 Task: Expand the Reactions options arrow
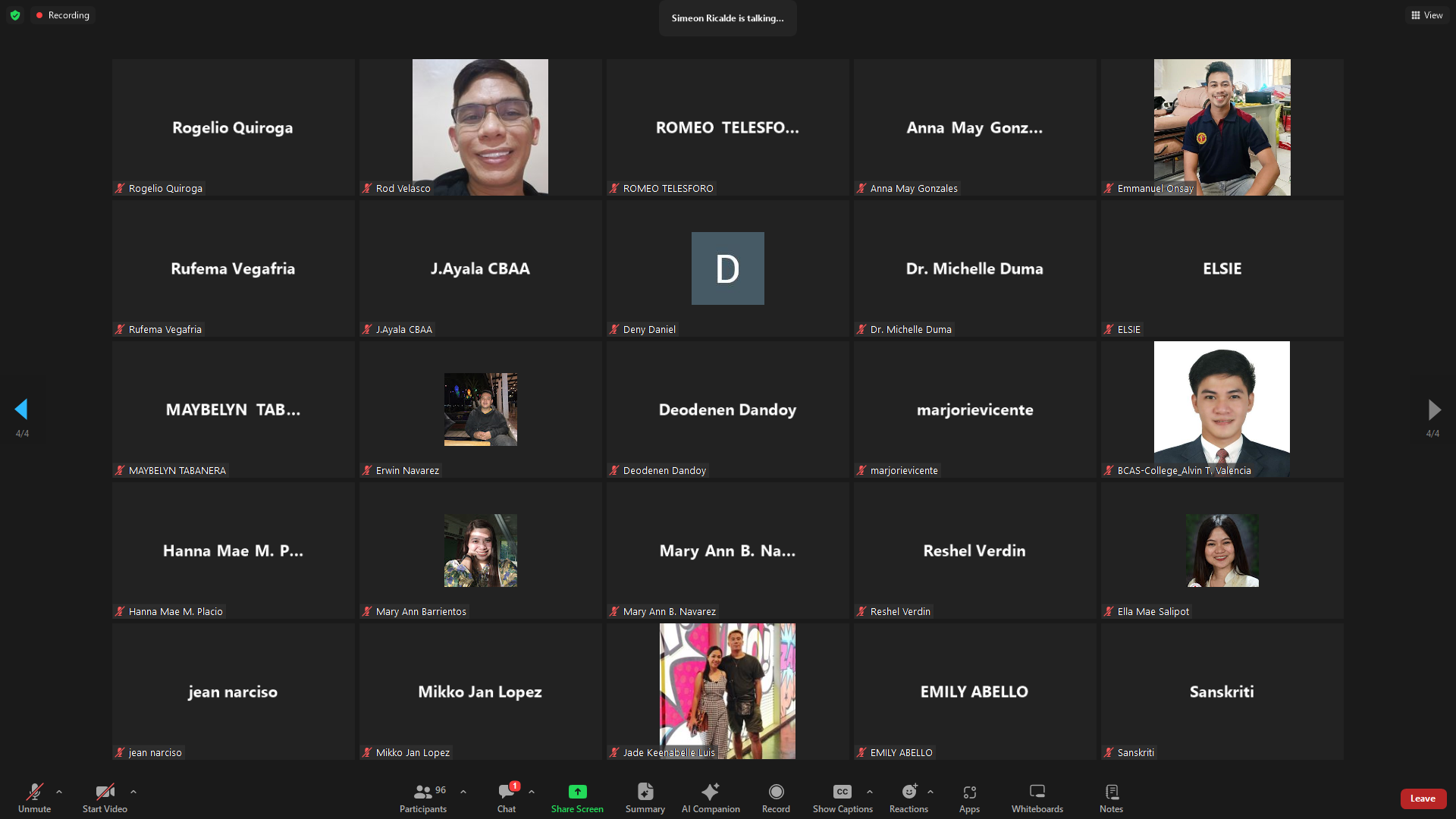click(930, 792)
